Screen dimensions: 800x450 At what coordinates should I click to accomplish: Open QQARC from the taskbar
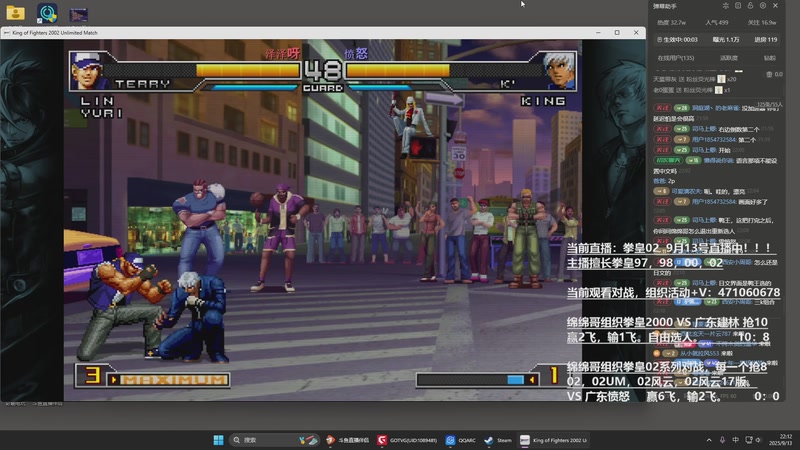[x=461, y=440]
